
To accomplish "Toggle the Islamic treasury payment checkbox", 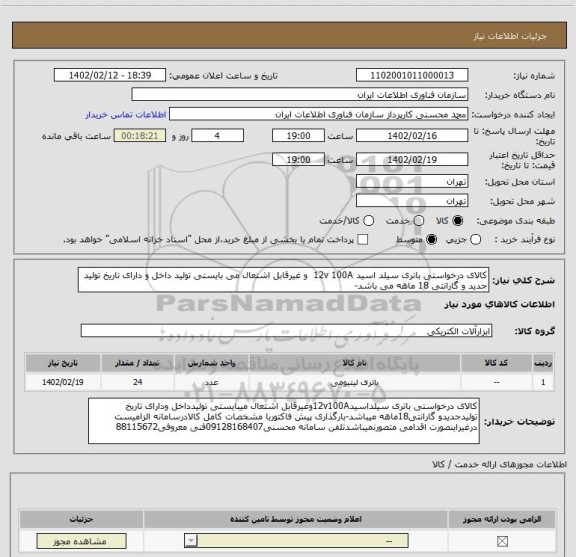I will point(363,240).
